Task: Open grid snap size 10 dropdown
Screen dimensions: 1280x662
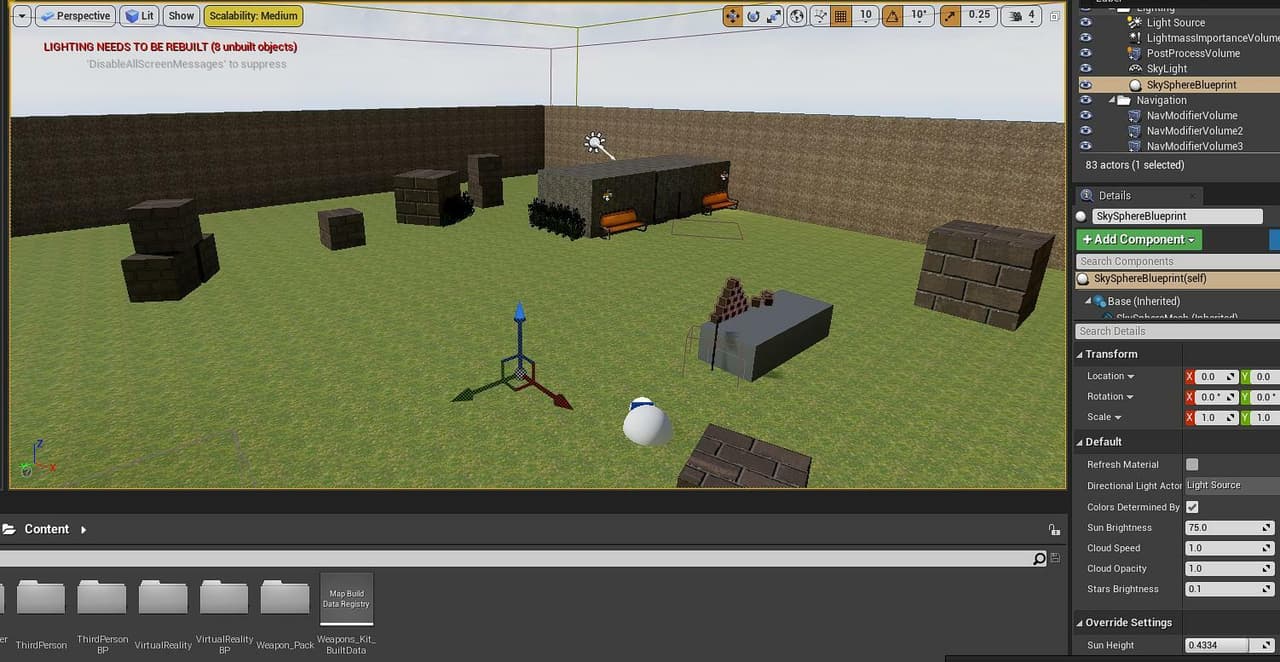Action: (x=866, y=16)
